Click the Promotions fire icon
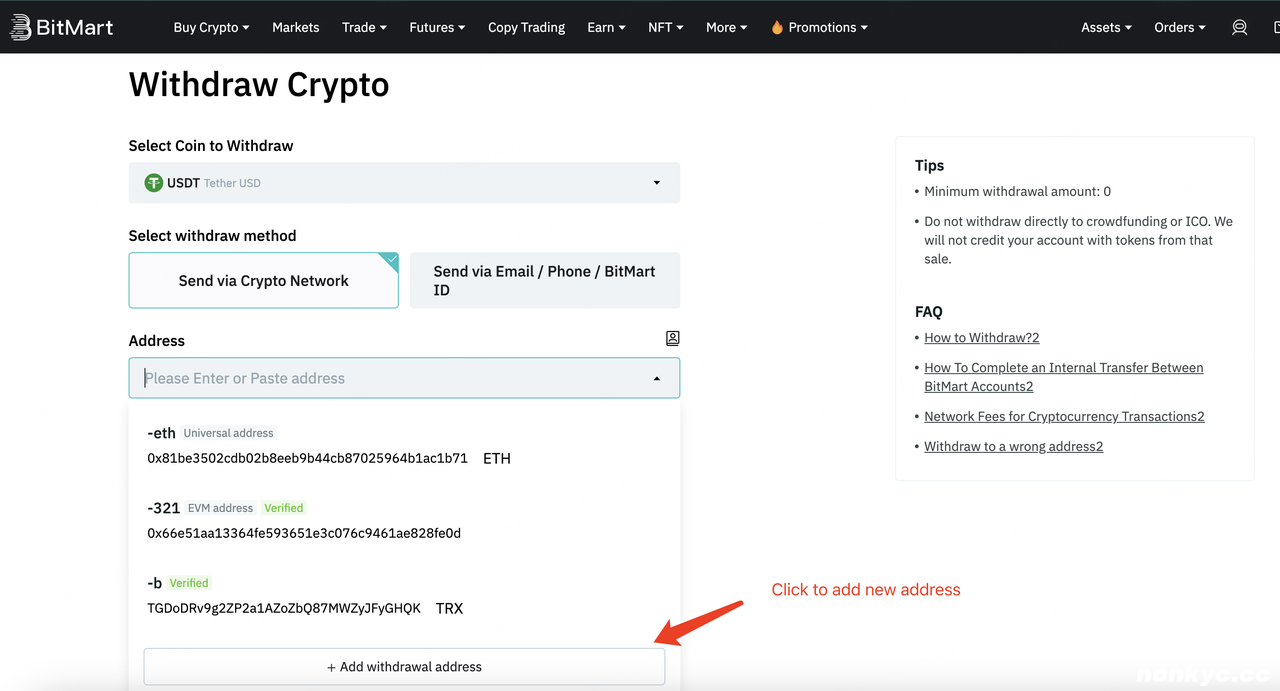Viewport: 1280px width, 691px height. point(777,28)
